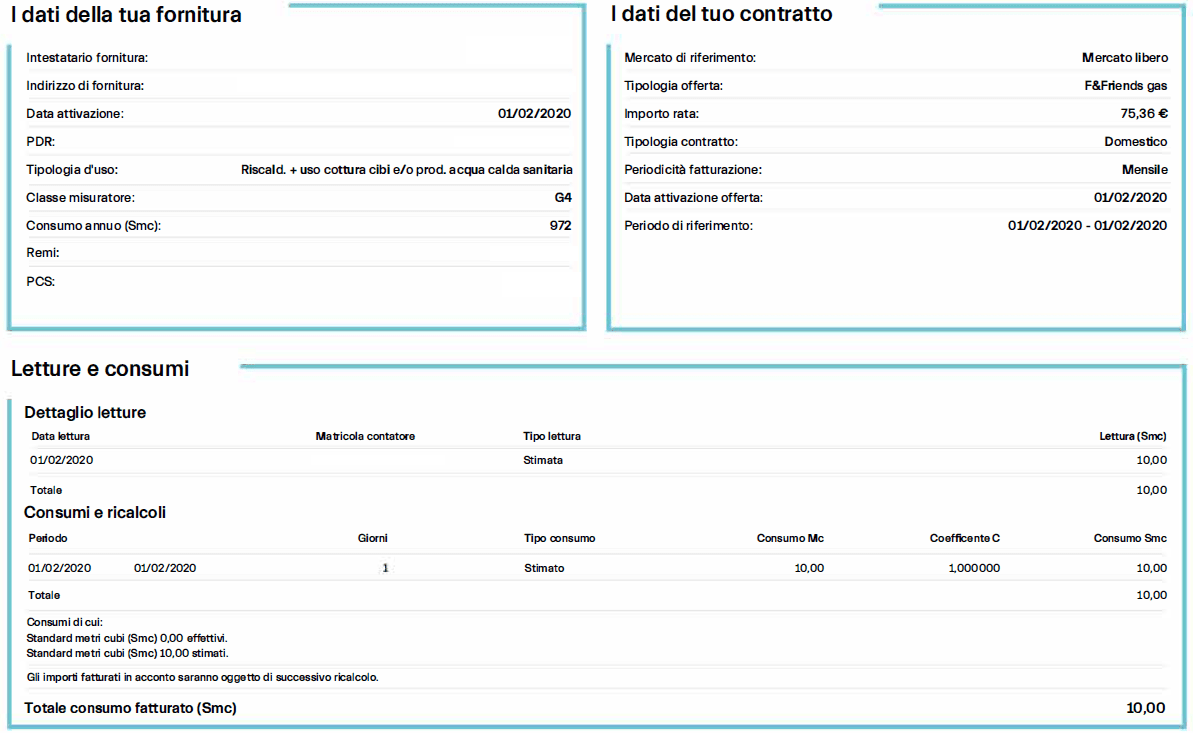This screenshot has width=1193, height=733.
Task: Click the "Matricola contatore" column header
Action: click(365, 436)
